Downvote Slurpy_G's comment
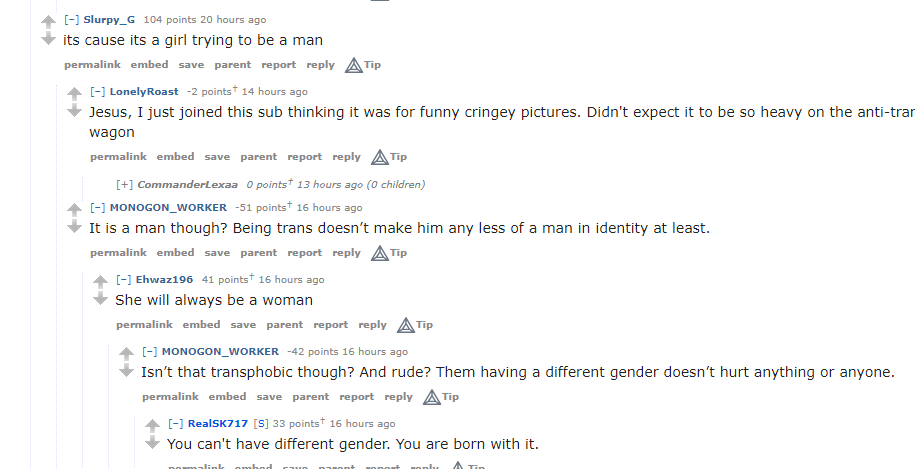This screenshot has width=915, height=469. tap(48, 38)
